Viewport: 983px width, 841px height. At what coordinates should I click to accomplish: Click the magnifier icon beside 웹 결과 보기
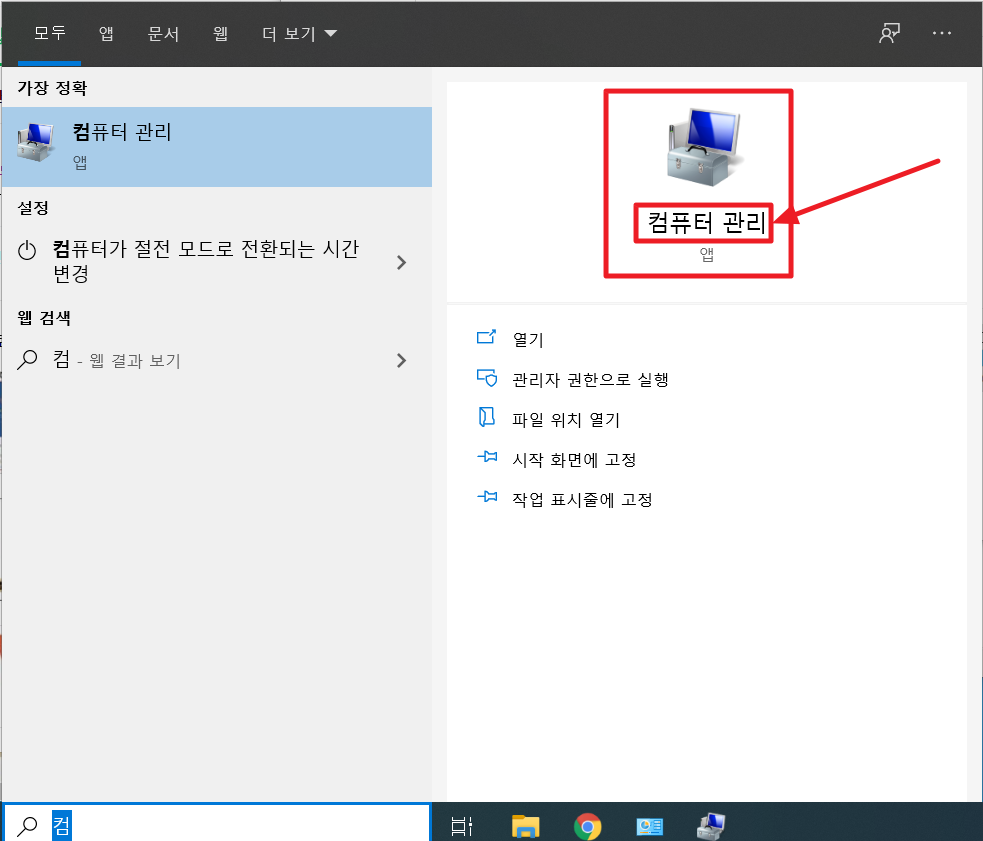pyautogui.click(x=27, y=360)
